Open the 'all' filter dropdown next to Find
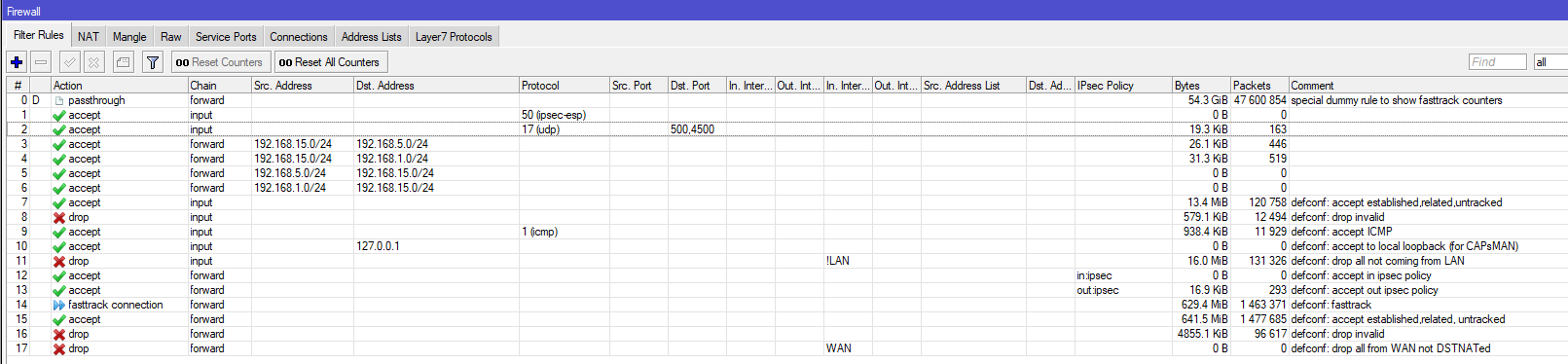Viewport: 1568px width, 364px height. pos(1550,62)
